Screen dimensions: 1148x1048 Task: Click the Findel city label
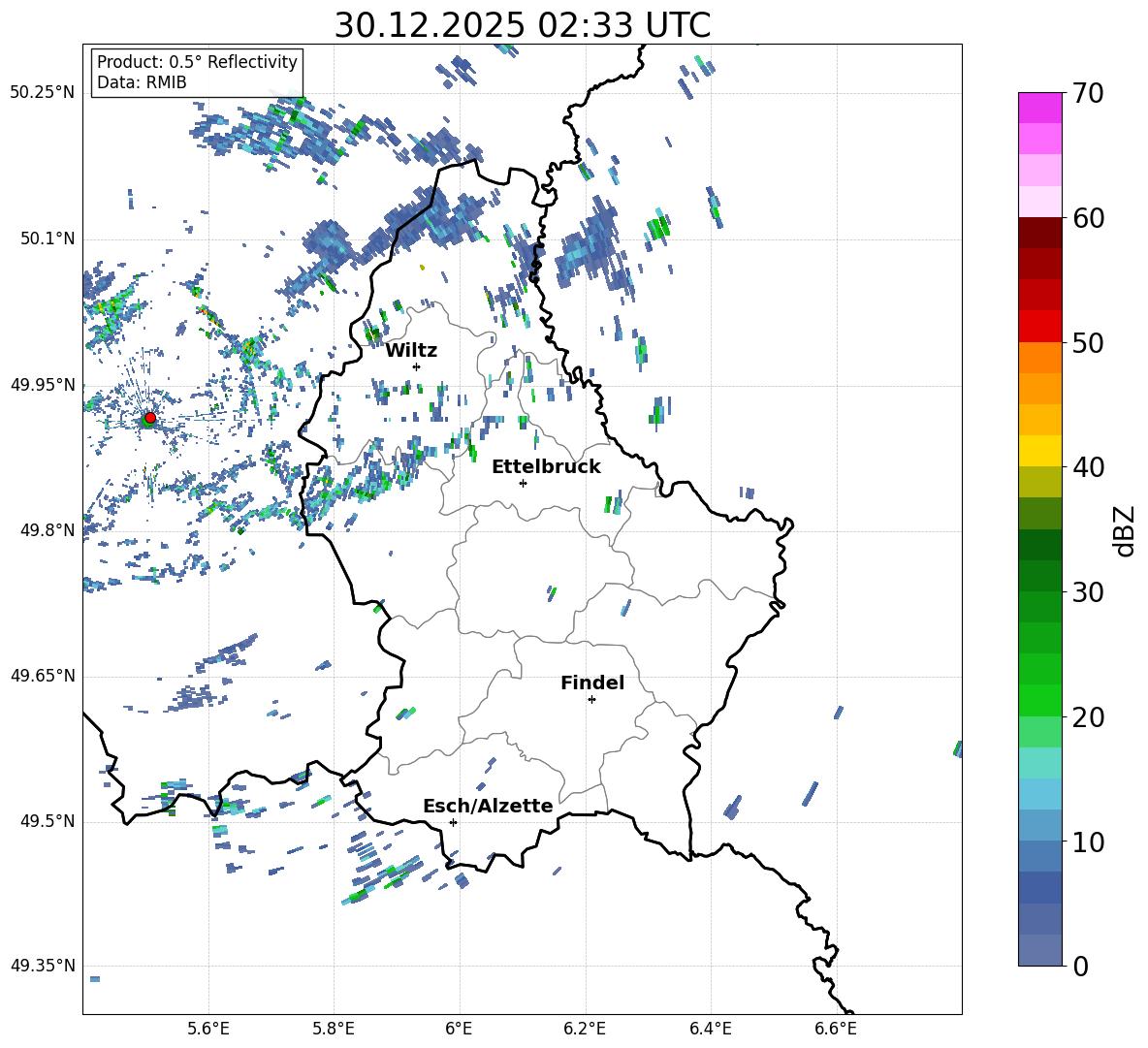point(592,683)
